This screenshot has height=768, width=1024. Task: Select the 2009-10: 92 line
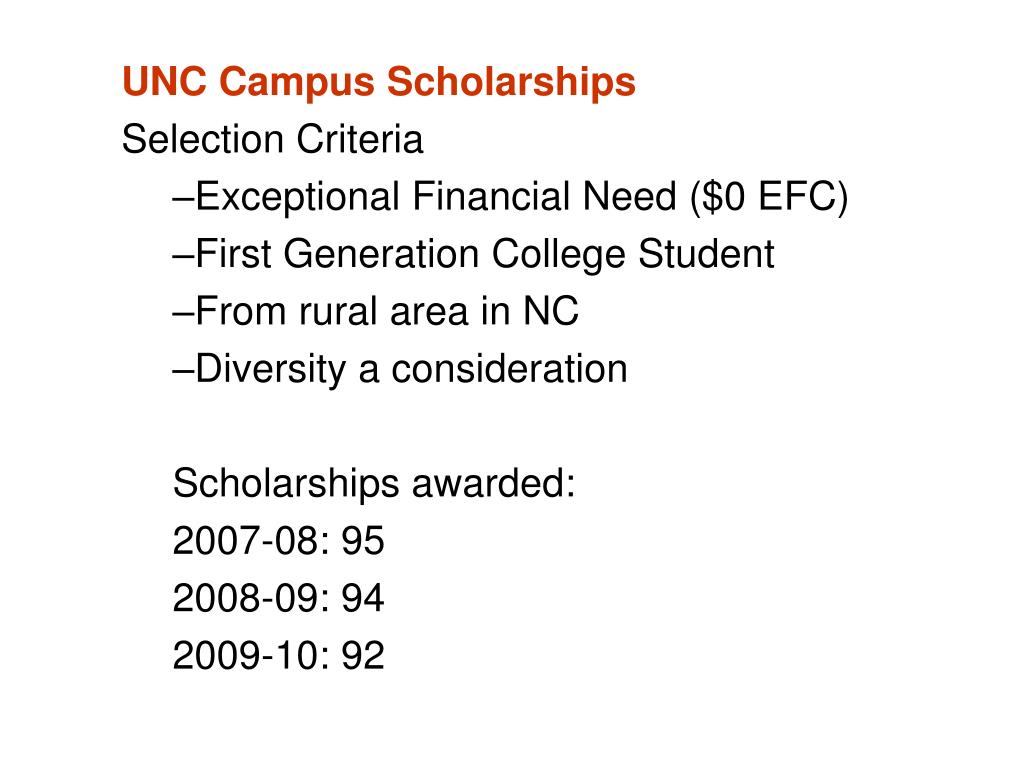279,656
